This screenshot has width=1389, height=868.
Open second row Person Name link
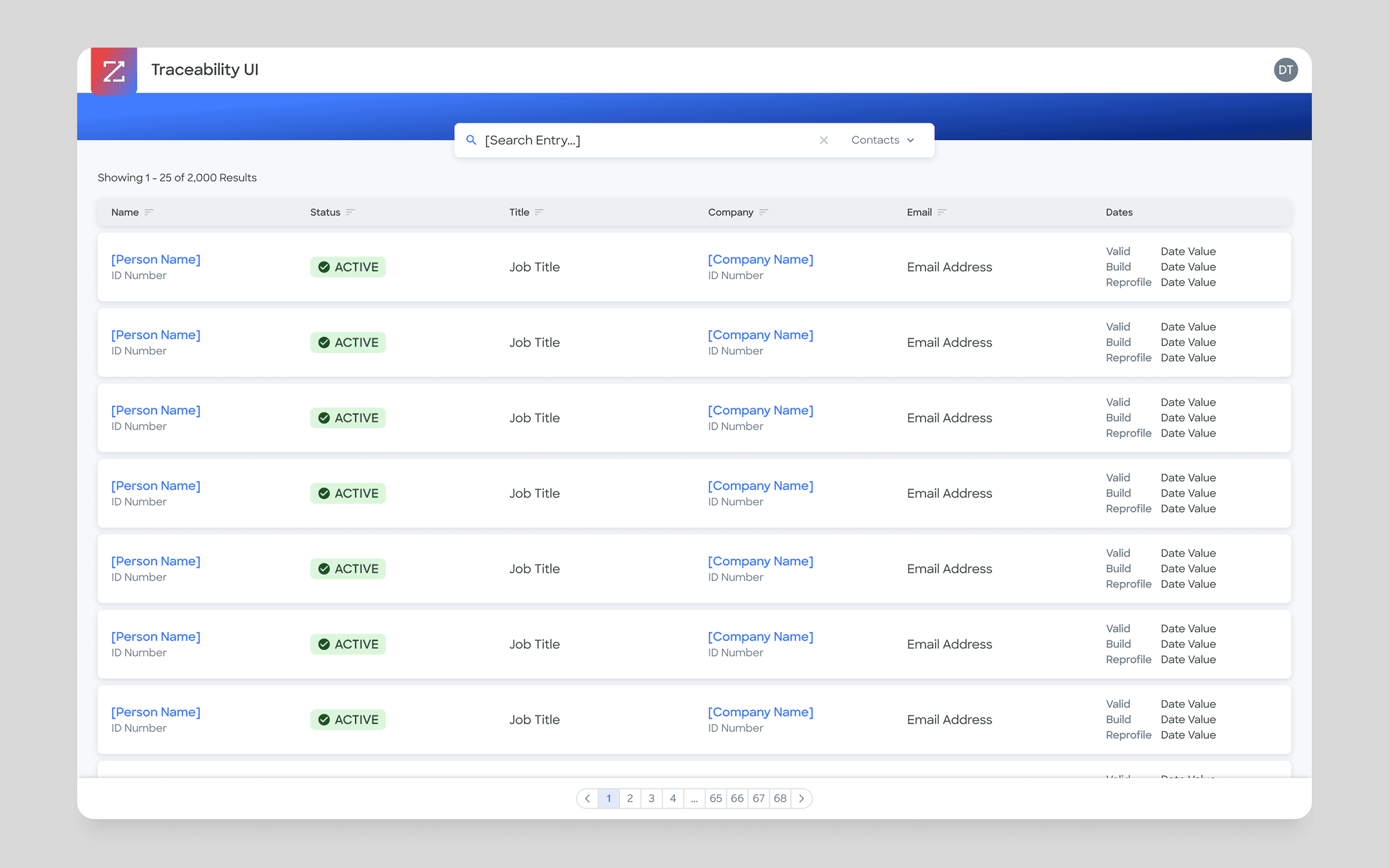tap(156, 335)
